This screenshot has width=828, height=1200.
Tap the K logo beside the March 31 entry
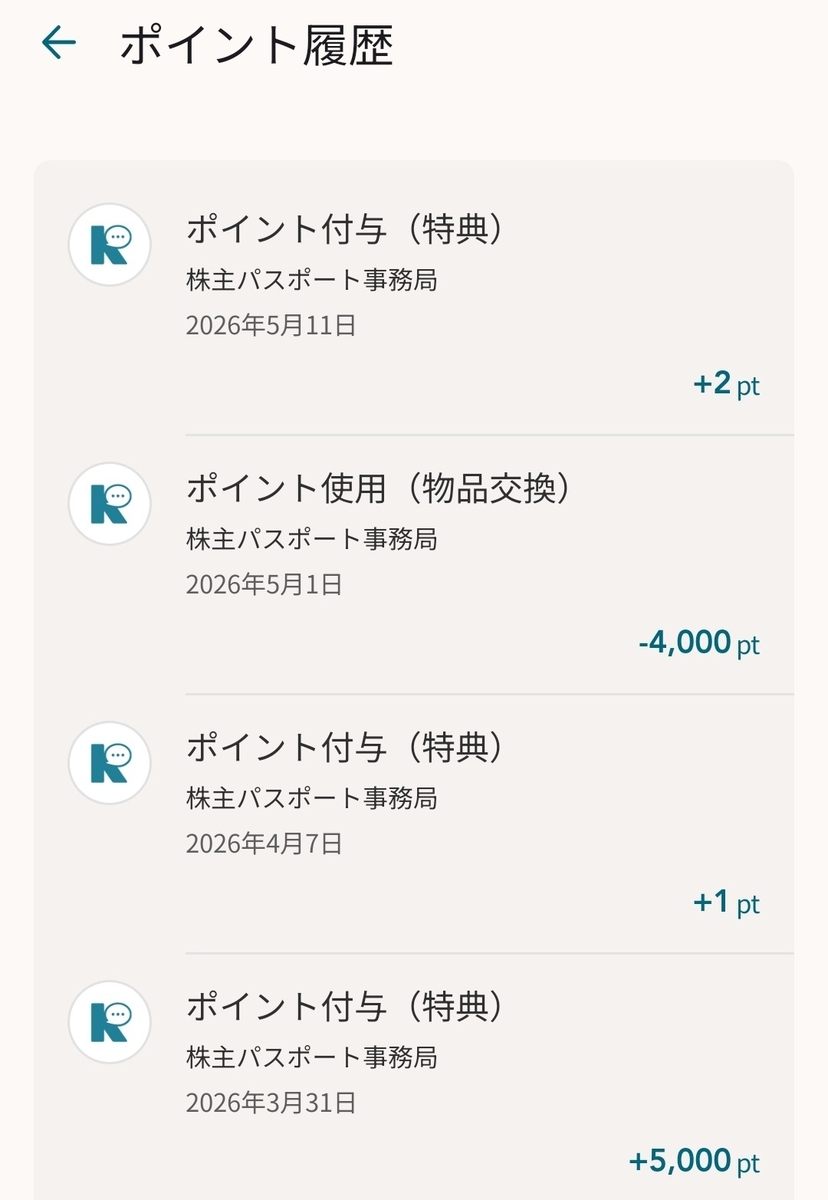[x=109, y=1022]
